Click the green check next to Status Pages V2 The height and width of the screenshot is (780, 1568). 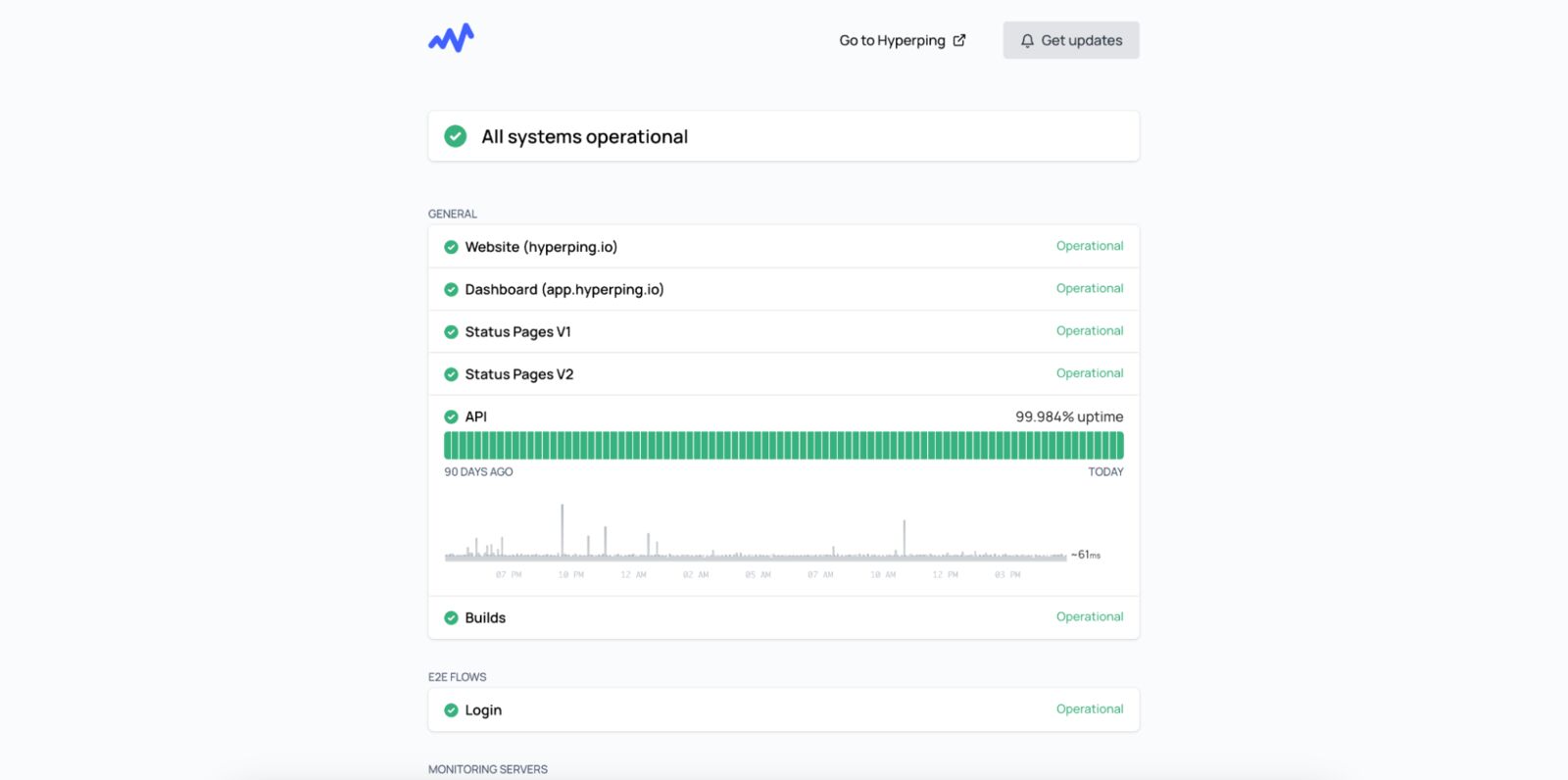coord(451,374)
